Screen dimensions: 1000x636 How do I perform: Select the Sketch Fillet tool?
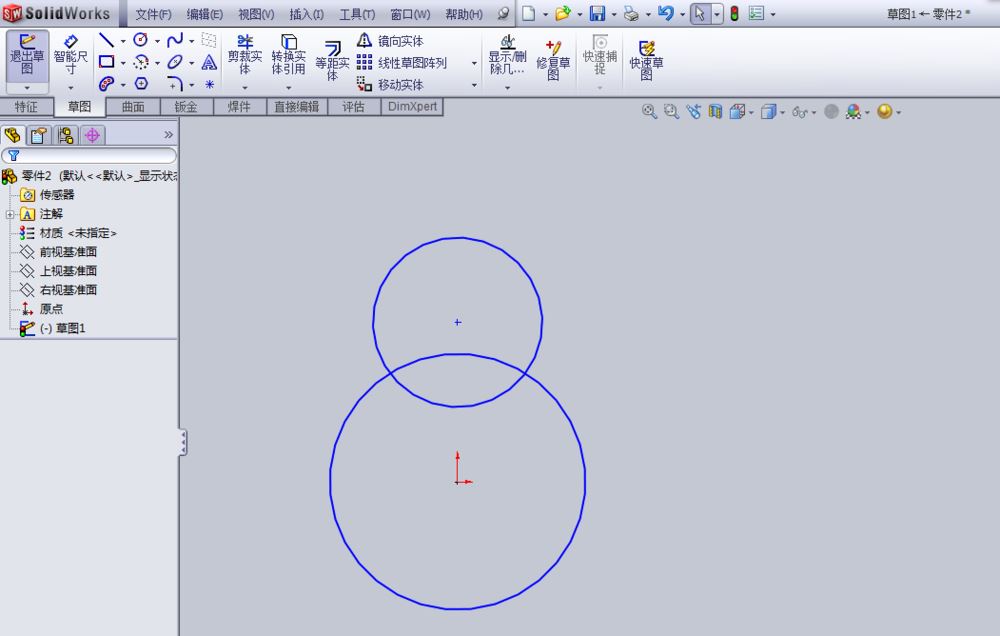click(x=175, y=84)
